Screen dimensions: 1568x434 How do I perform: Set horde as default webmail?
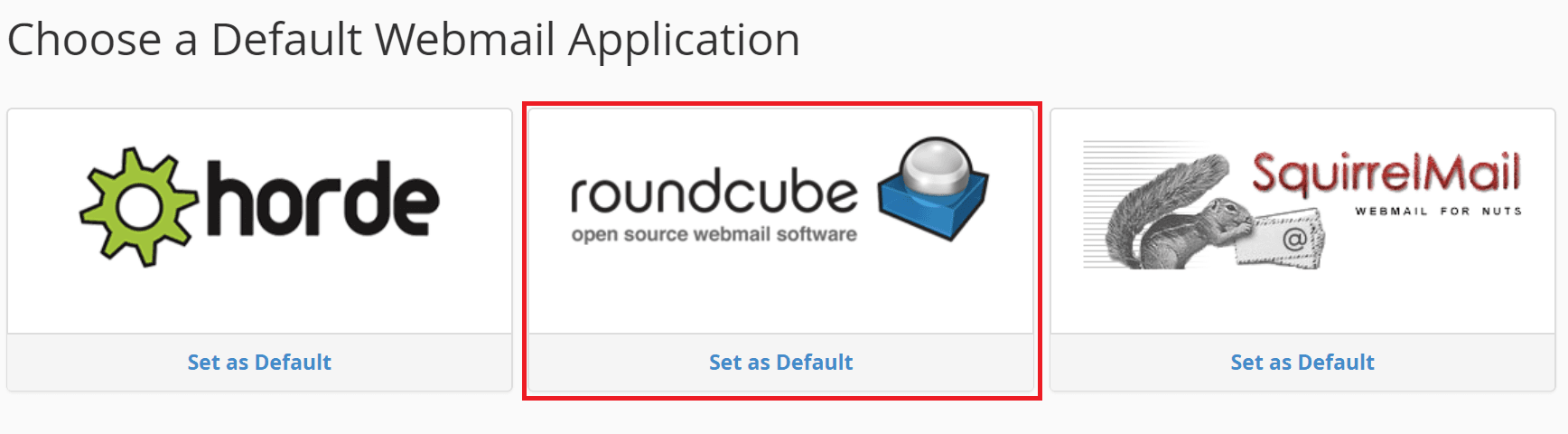tap(259, 363)
